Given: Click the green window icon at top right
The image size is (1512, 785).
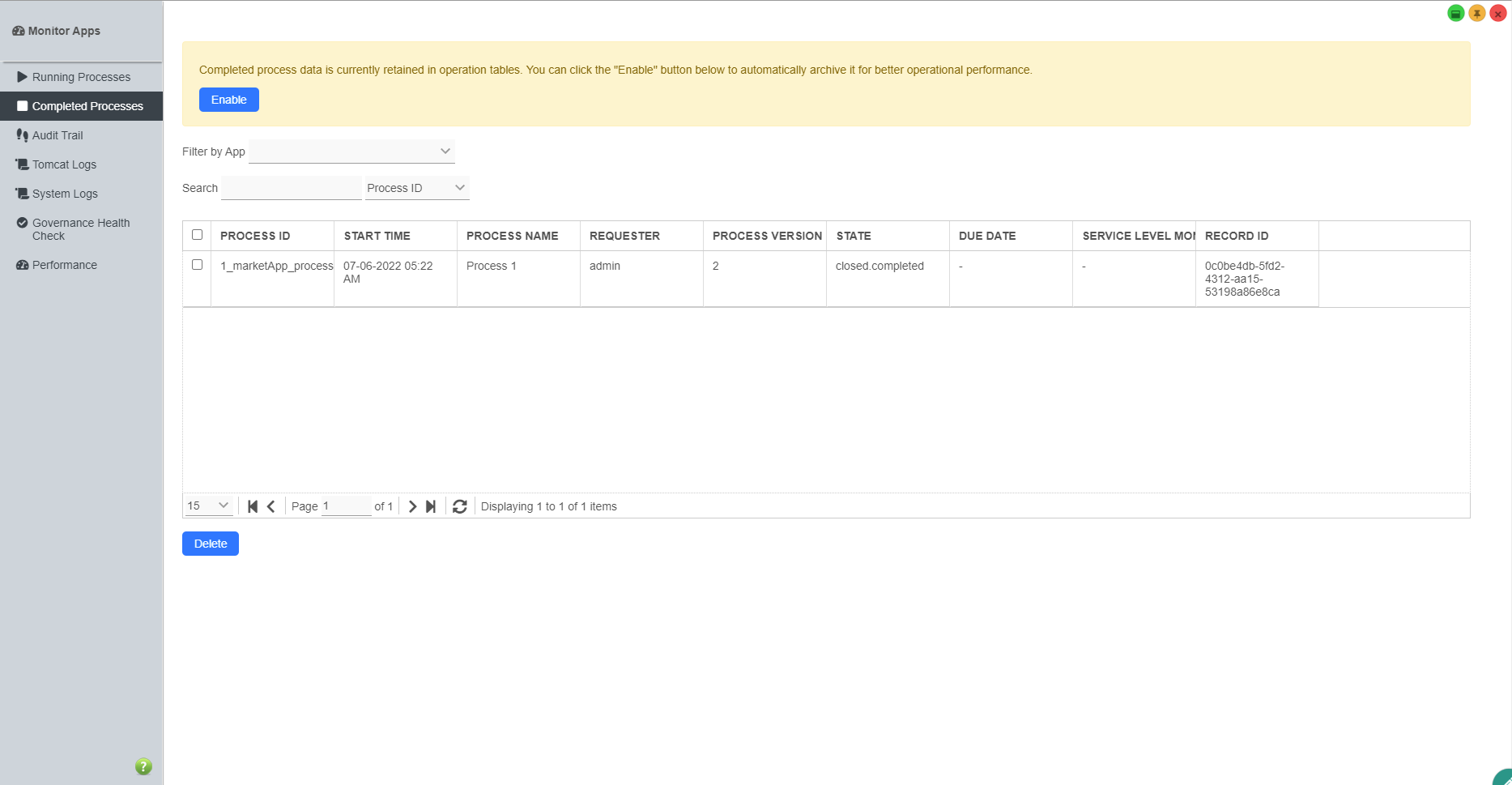Looking at the screenshot, I should (x=1455, y=14).
